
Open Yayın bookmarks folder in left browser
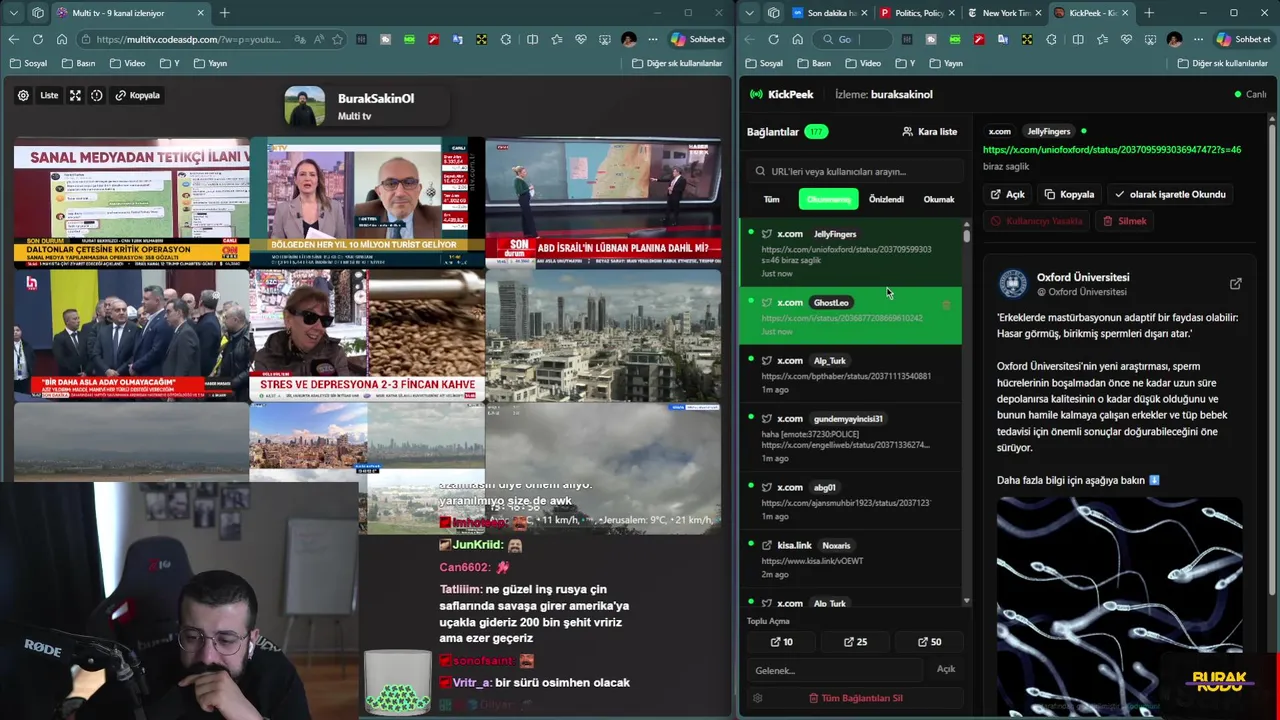point(210,63)
